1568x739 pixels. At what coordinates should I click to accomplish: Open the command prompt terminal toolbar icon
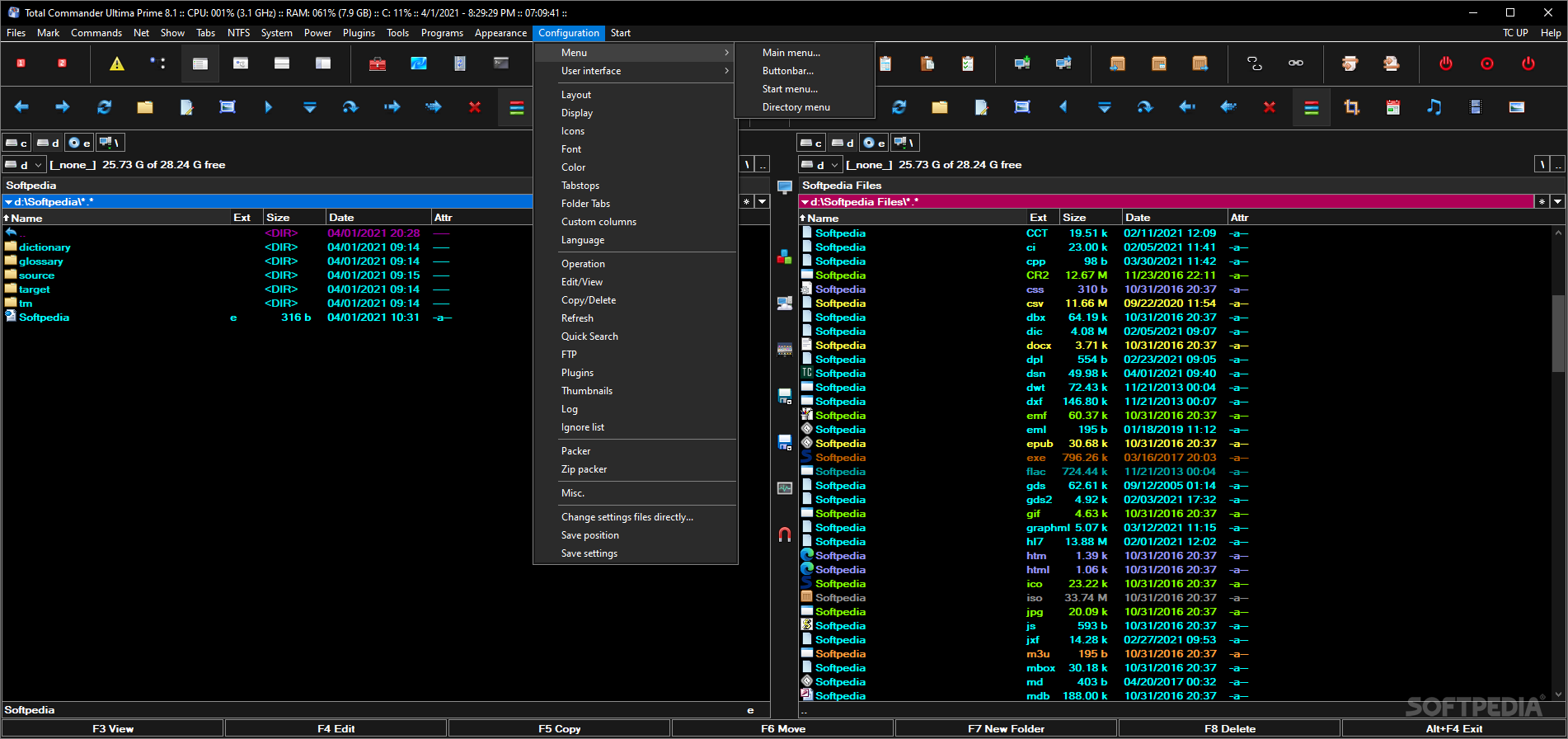point(501,64)
